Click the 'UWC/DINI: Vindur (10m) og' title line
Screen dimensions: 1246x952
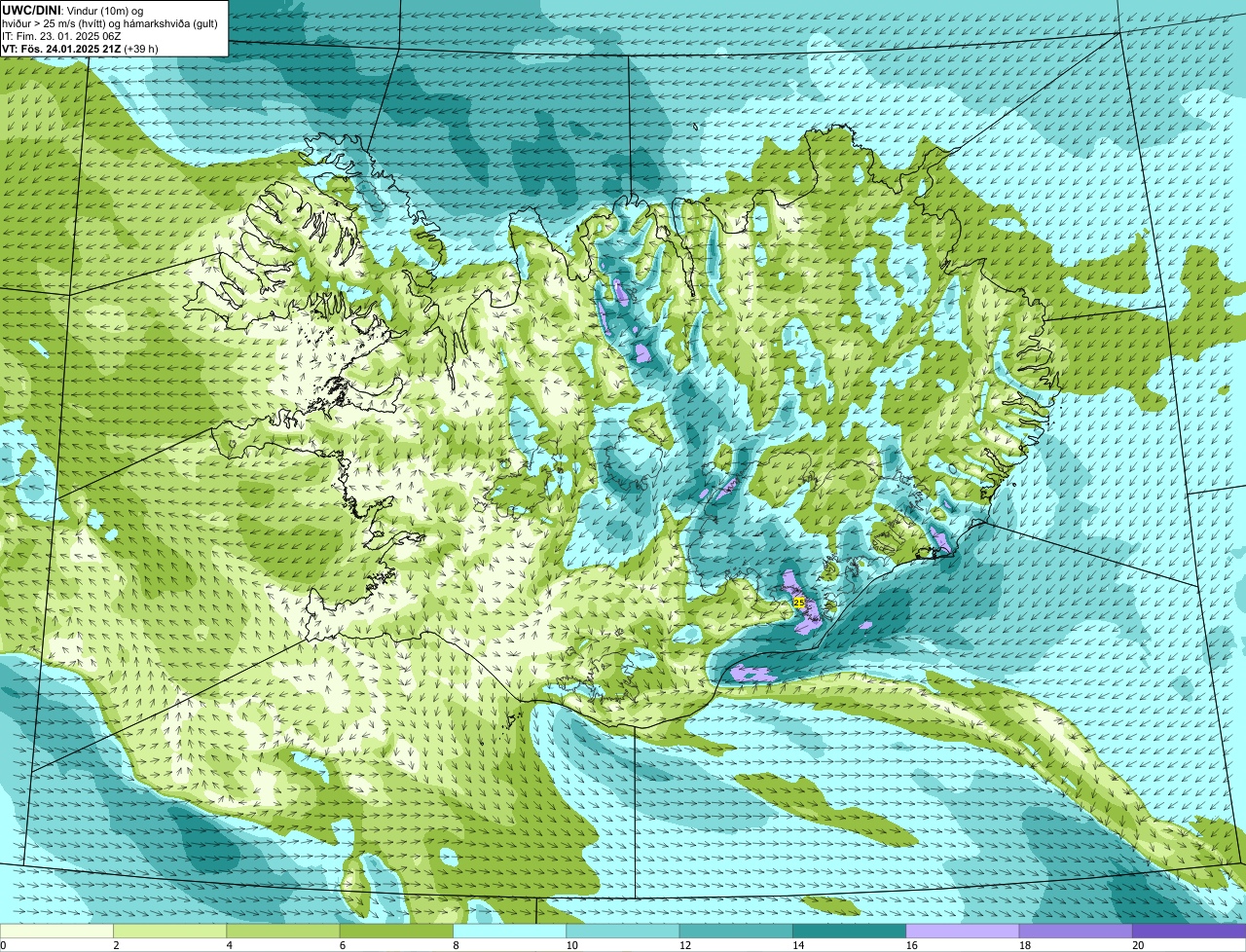pos(72,10)
